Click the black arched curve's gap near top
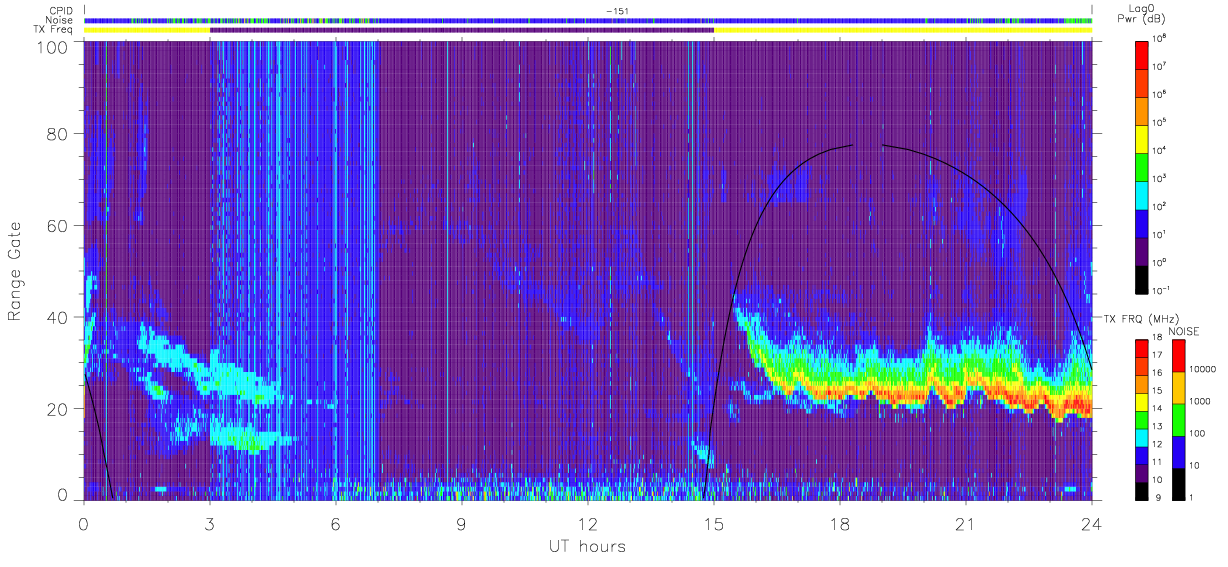This screenshot has height=567, width=1228. pyautogui.click(x=867, y=146)
